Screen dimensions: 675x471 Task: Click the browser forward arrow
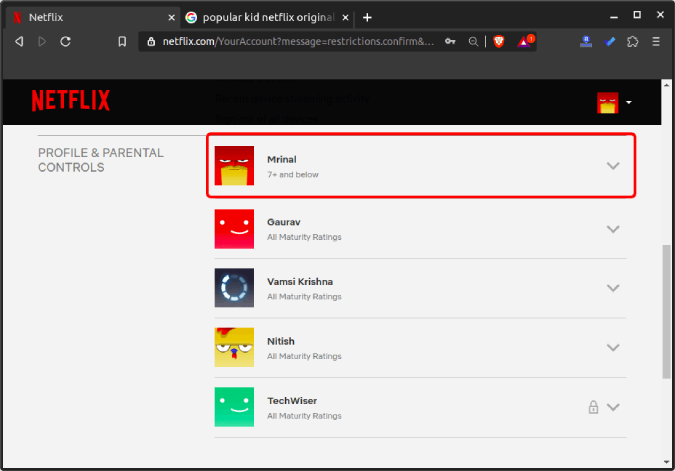tap(42, 42)
